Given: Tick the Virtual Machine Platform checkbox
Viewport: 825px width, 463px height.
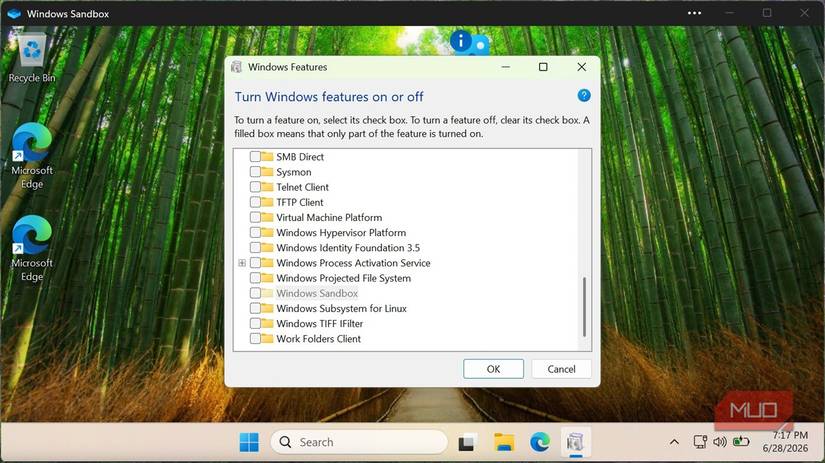Looking at the screenshot, I should [255, 217].
